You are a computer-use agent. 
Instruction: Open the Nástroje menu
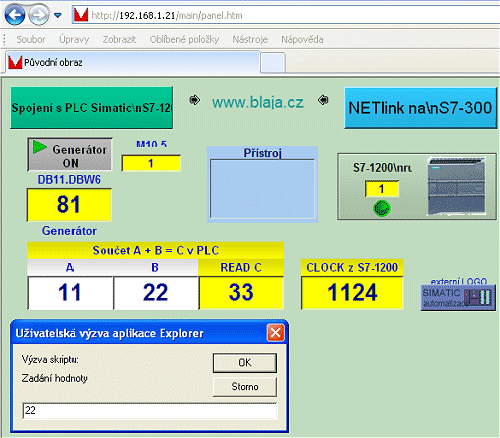click(250, 40)
